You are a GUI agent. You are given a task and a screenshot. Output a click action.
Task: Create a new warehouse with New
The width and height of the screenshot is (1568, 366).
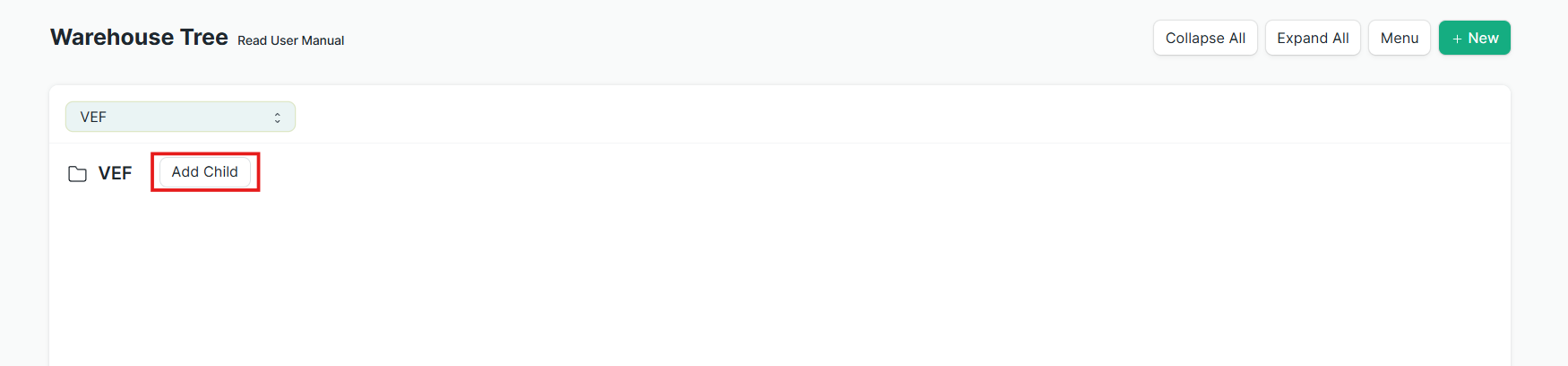pos(1475,38)
